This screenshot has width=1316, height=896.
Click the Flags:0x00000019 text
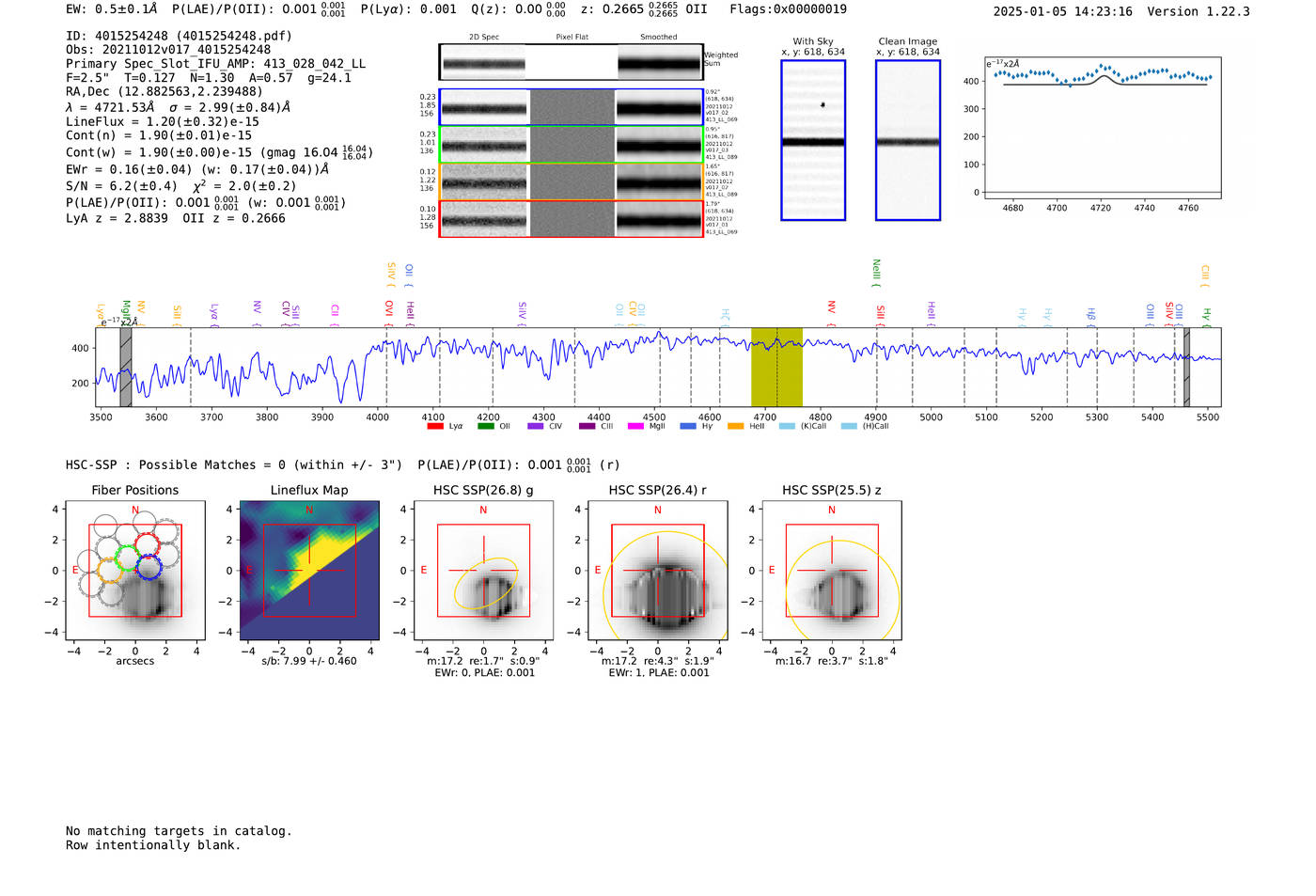(x=788, y=9)
